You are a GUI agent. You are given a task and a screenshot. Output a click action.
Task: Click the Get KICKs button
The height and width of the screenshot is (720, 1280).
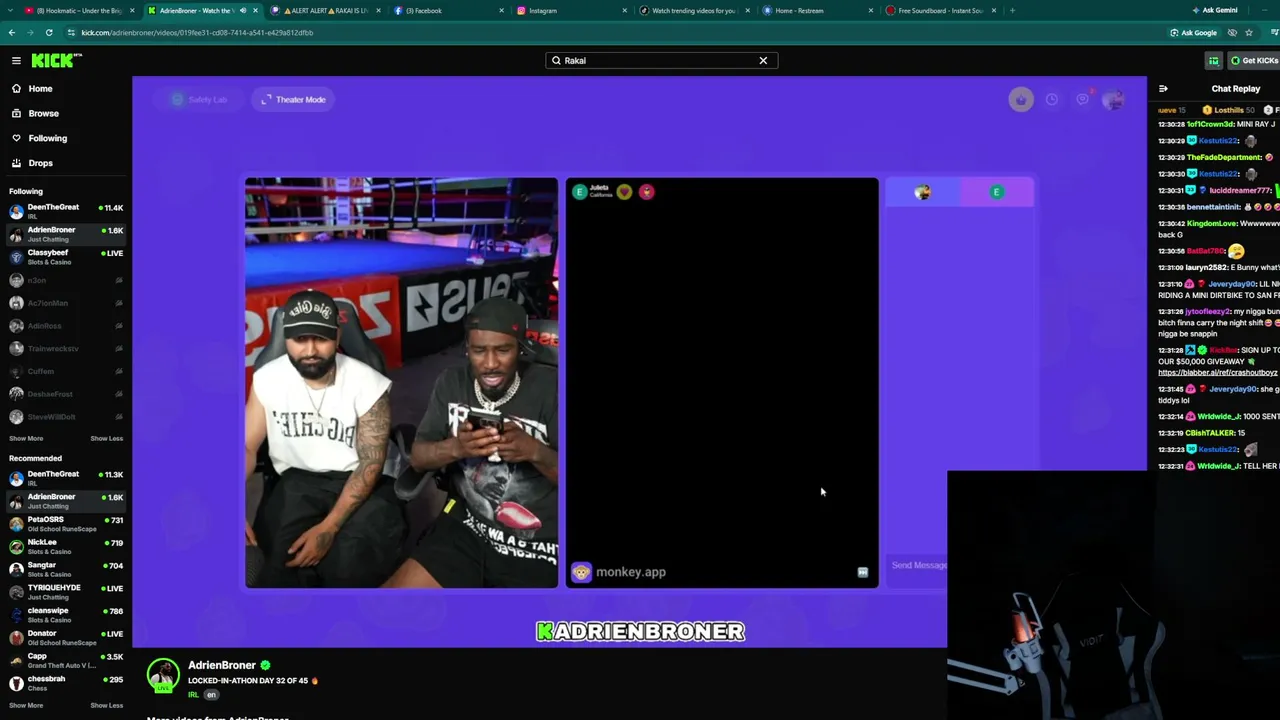click(1254, 60)
